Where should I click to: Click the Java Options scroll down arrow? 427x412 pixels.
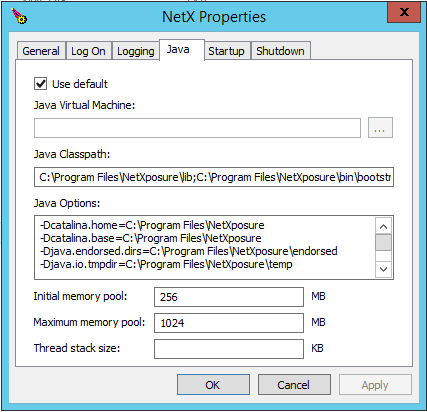(x=383, y=269)
